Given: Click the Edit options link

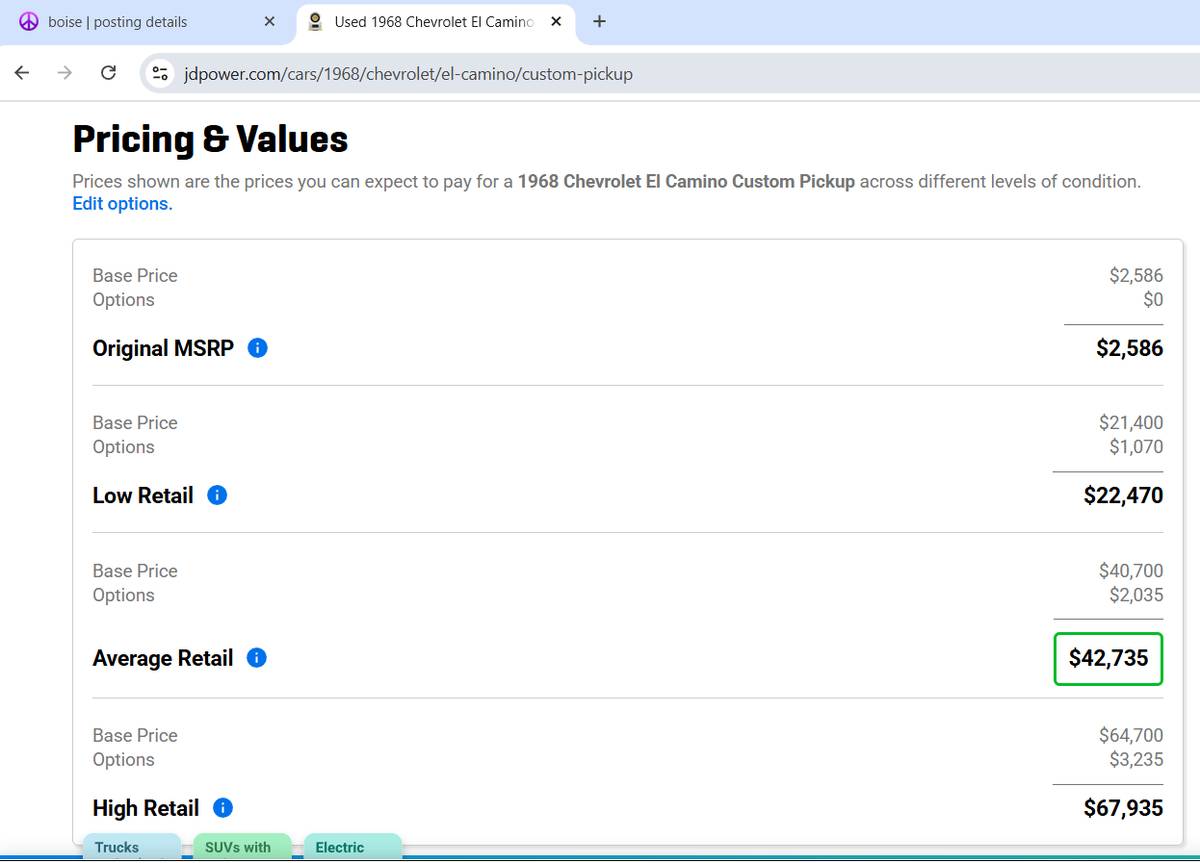Looking at the screenshot, I should (122, 204).
